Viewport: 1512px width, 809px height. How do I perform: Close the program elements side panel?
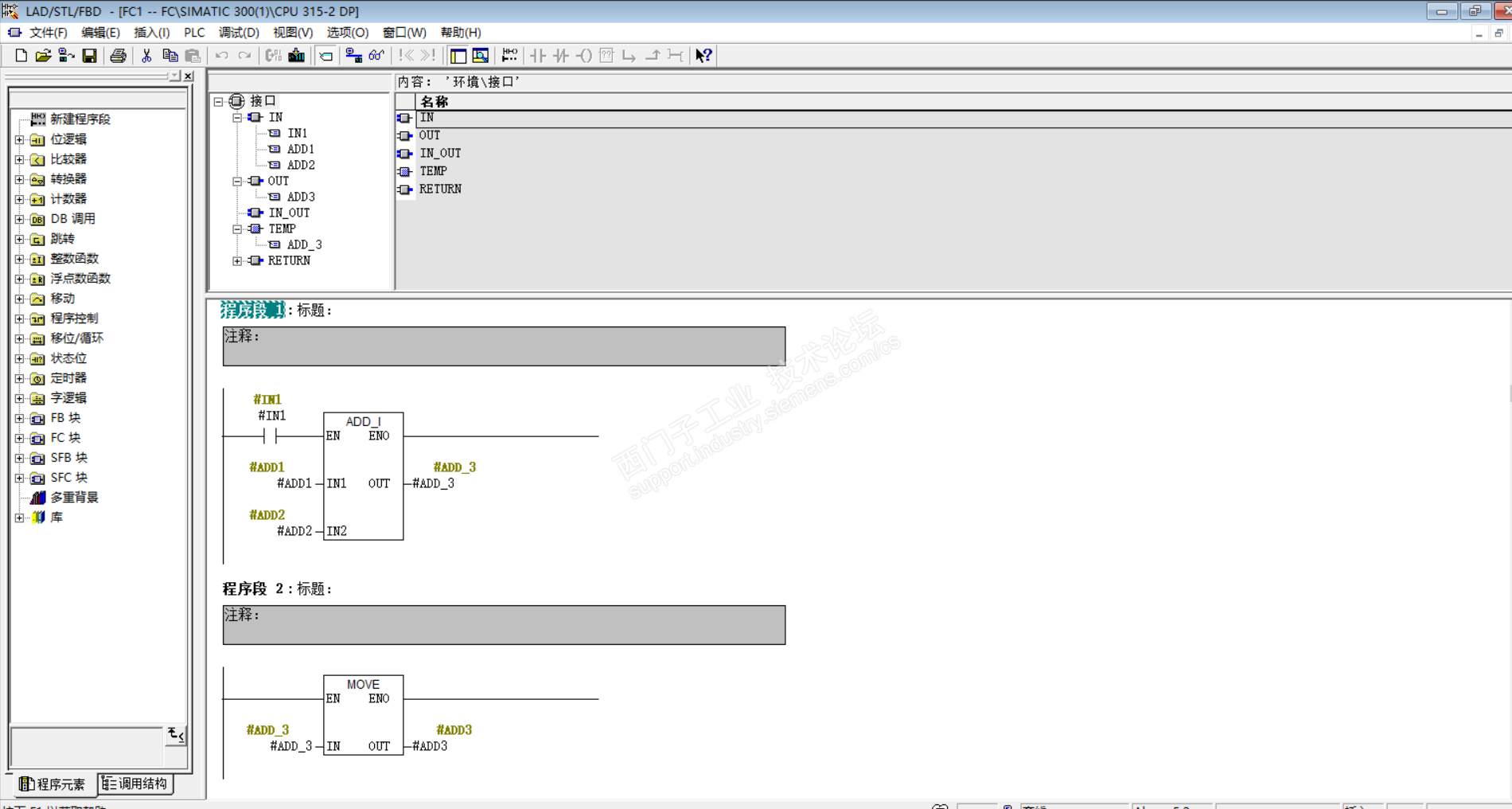pyautogui.click(x=189, y=76)
